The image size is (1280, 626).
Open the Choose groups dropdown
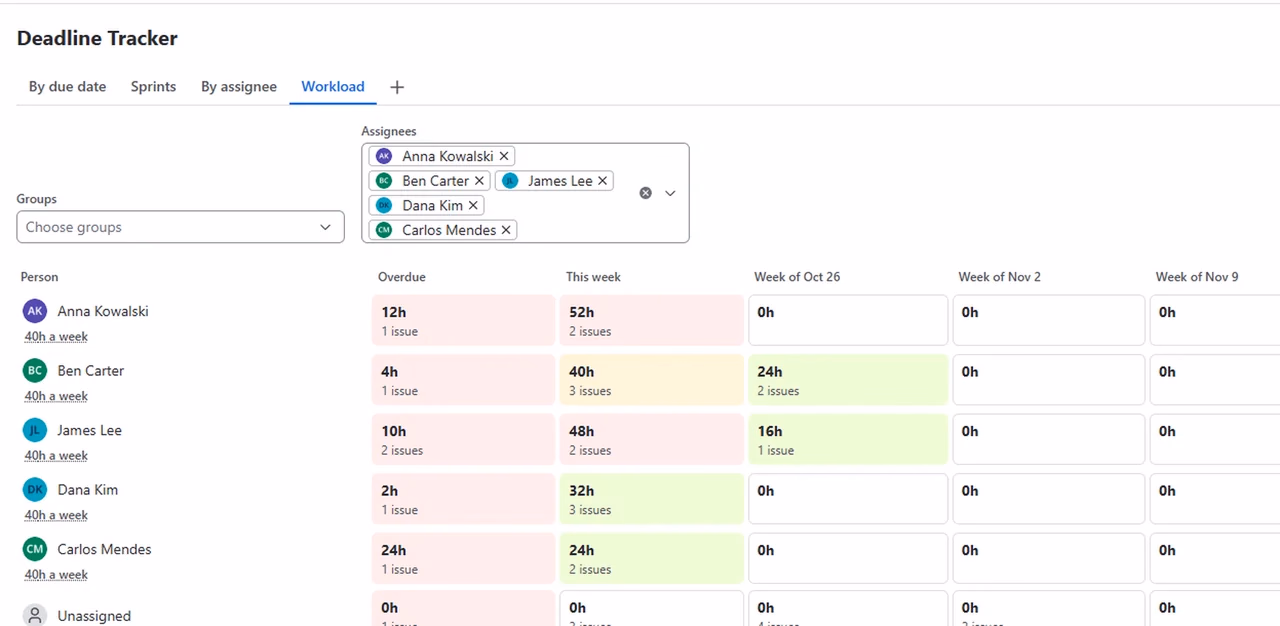tap(180, 227)
